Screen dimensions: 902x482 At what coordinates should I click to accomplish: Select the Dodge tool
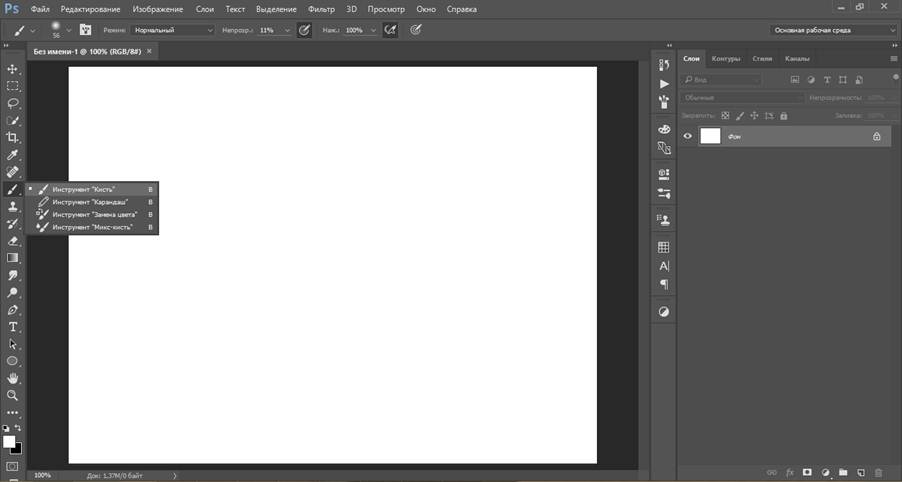pos(12,293)
